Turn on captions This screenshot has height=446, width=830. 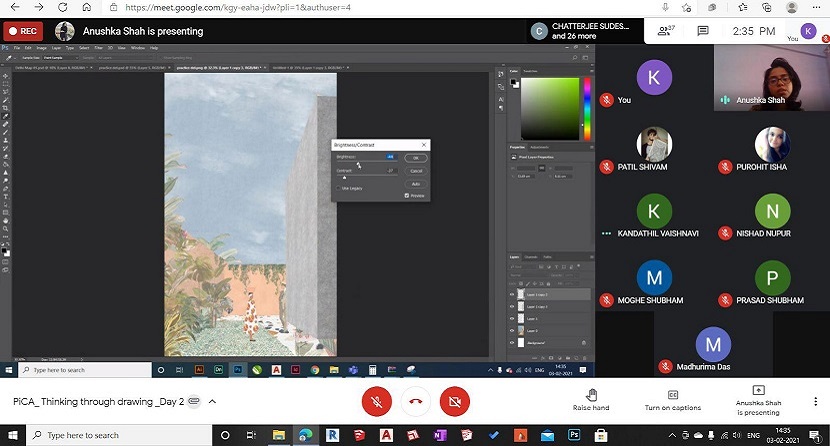click(x=673, y=399)
